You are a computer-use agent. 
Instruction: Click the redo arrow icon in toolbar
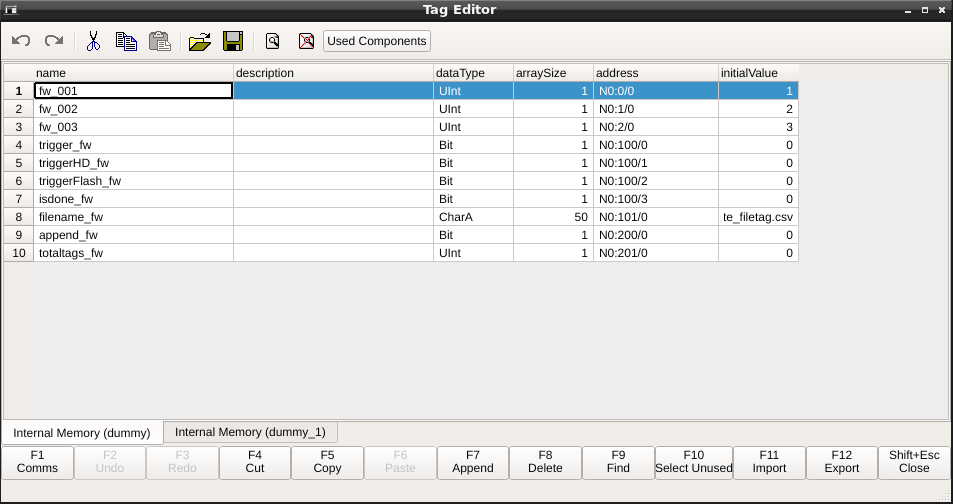coord(54,41)
